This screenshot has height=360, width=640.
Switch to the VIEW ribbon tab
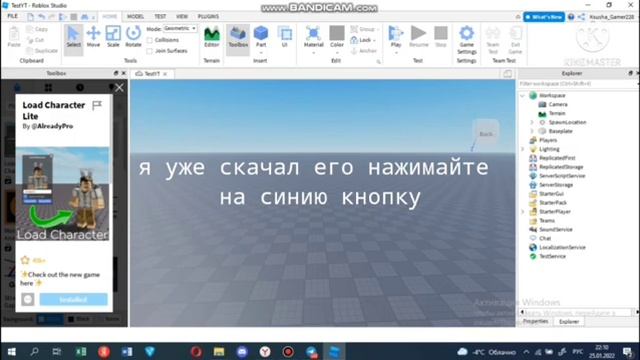[182, 16]
